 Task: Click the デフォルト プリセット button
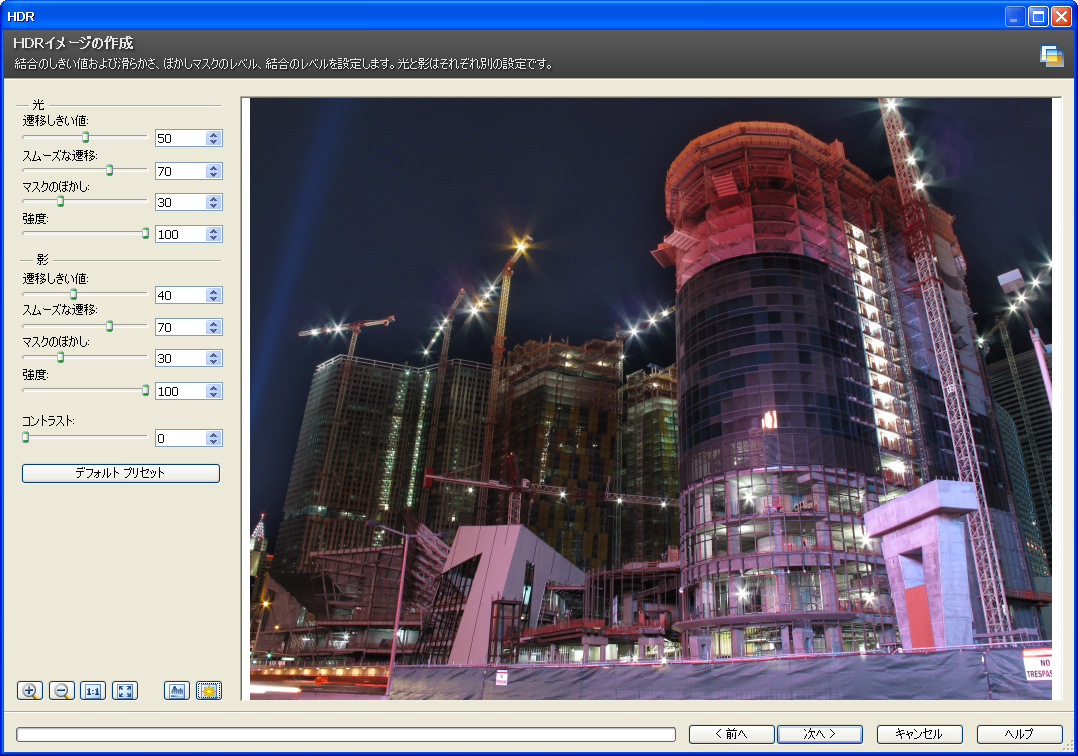[x=120, y=473]
